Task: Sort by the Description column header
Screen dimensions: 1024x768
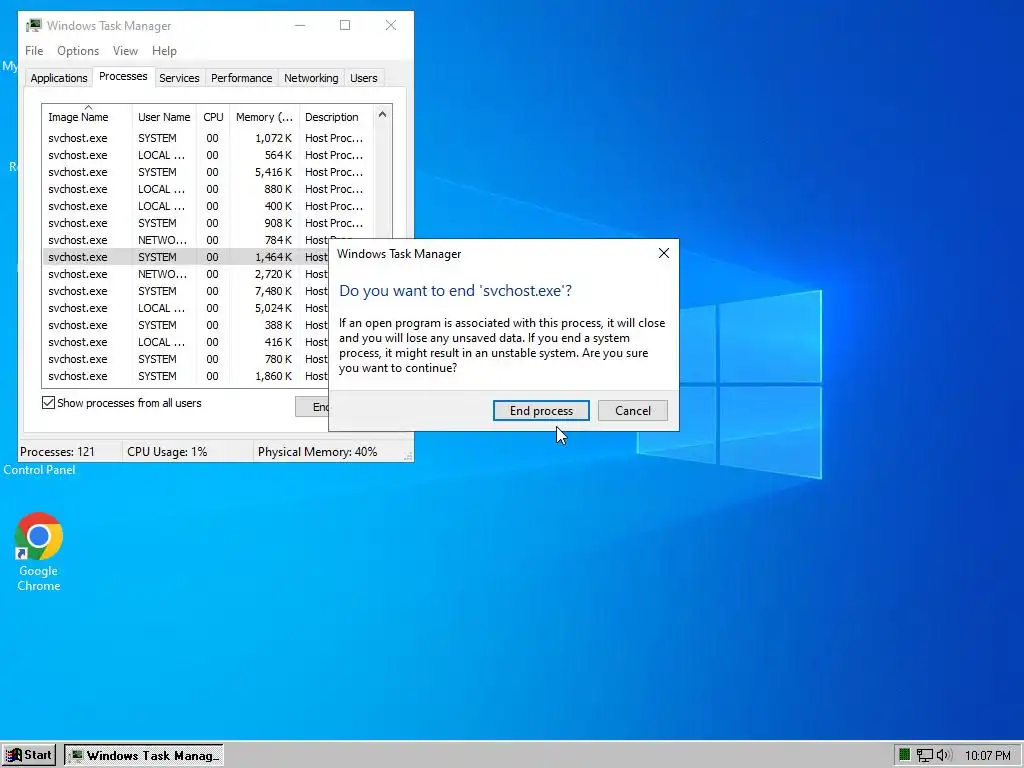Action: pos(335,116)
